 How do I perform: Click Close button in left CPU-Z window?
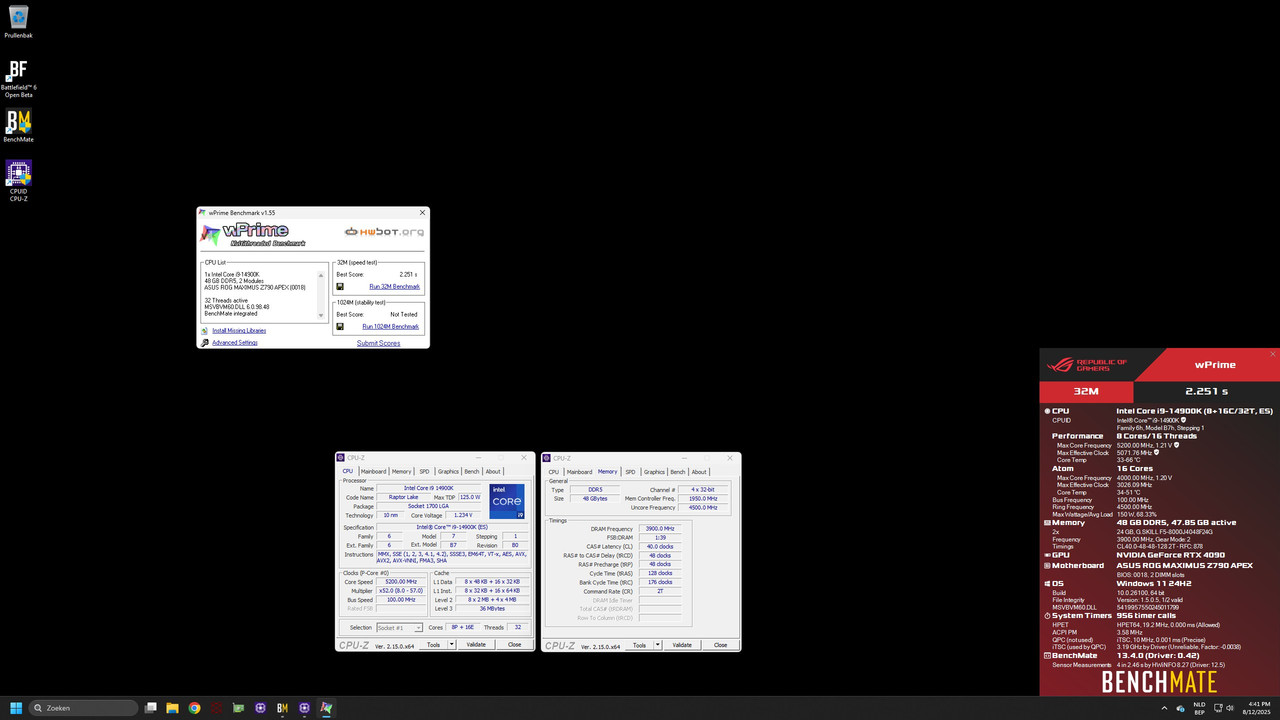coord(514,644)
